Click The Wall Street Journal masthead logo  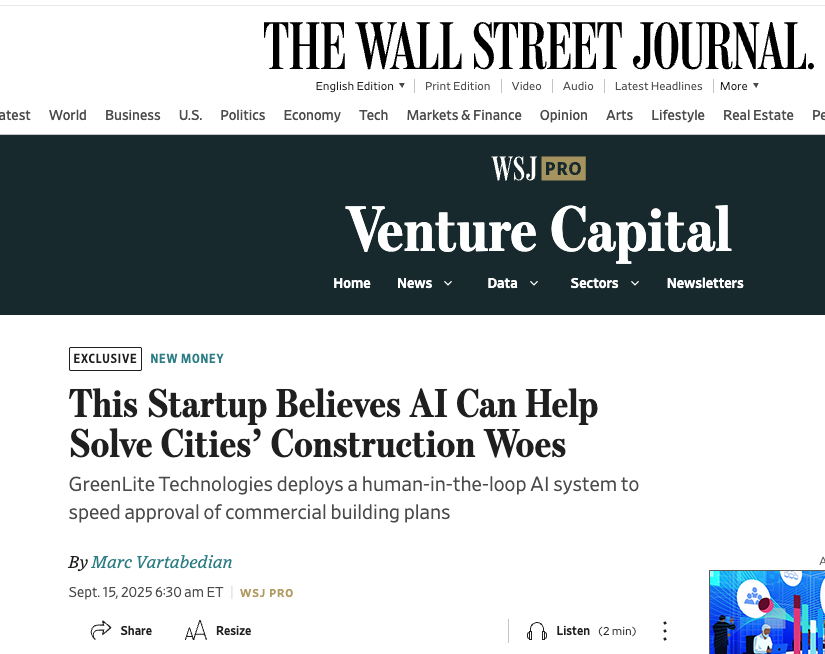539,46
